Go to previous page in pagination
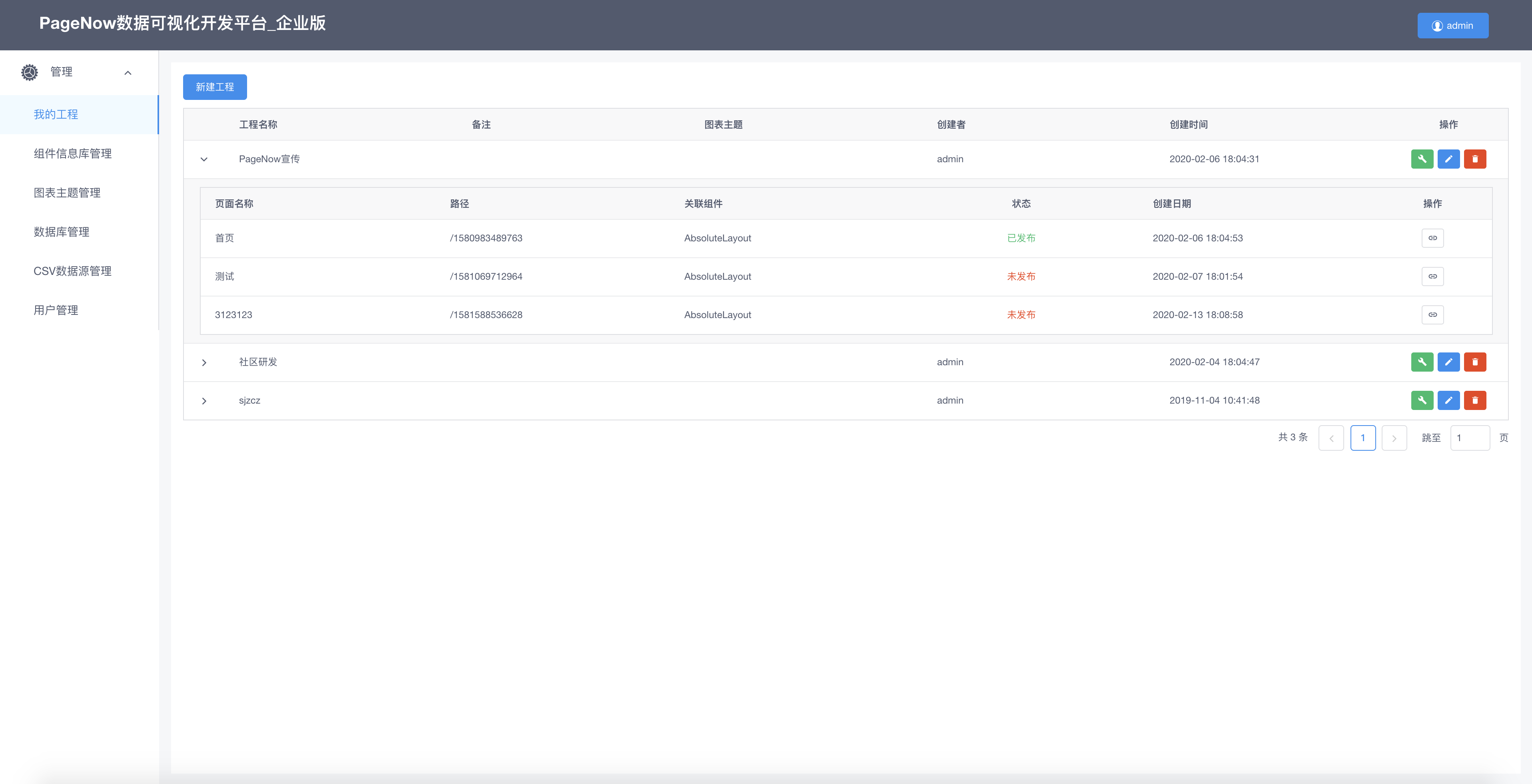Screen dimensions: 1532x784 pos(1331,438)
